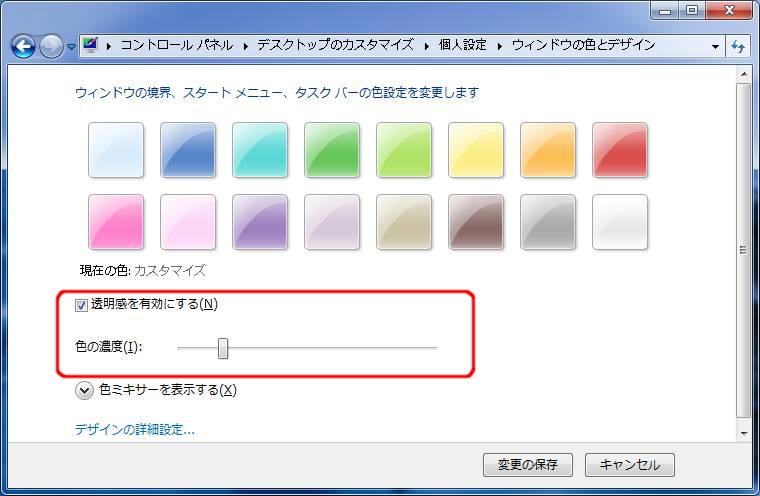
Task: Select the white frost color swatch
Action: pos(620,222)
